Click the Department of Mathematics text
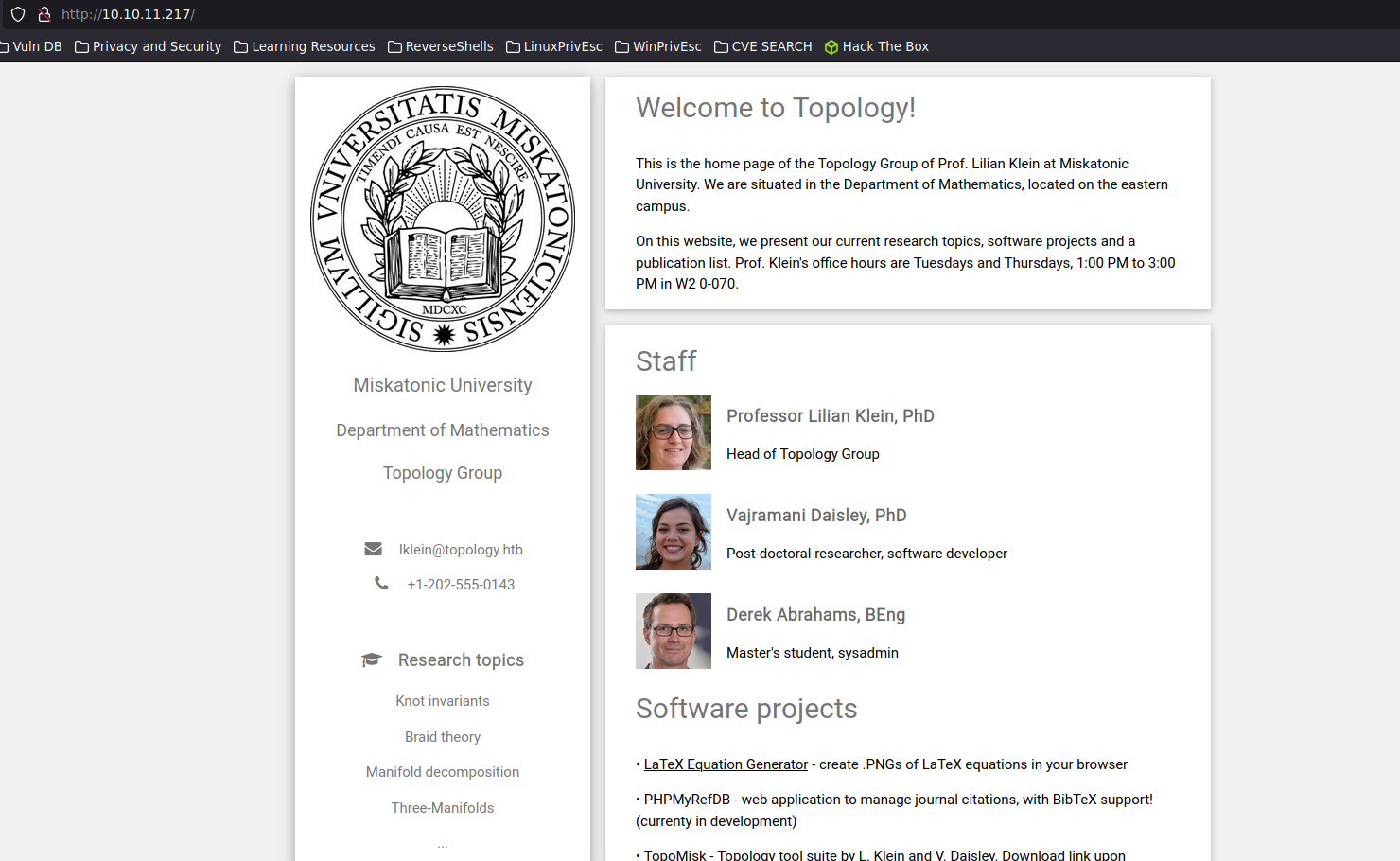1400x861 pixels. point(443,430)
